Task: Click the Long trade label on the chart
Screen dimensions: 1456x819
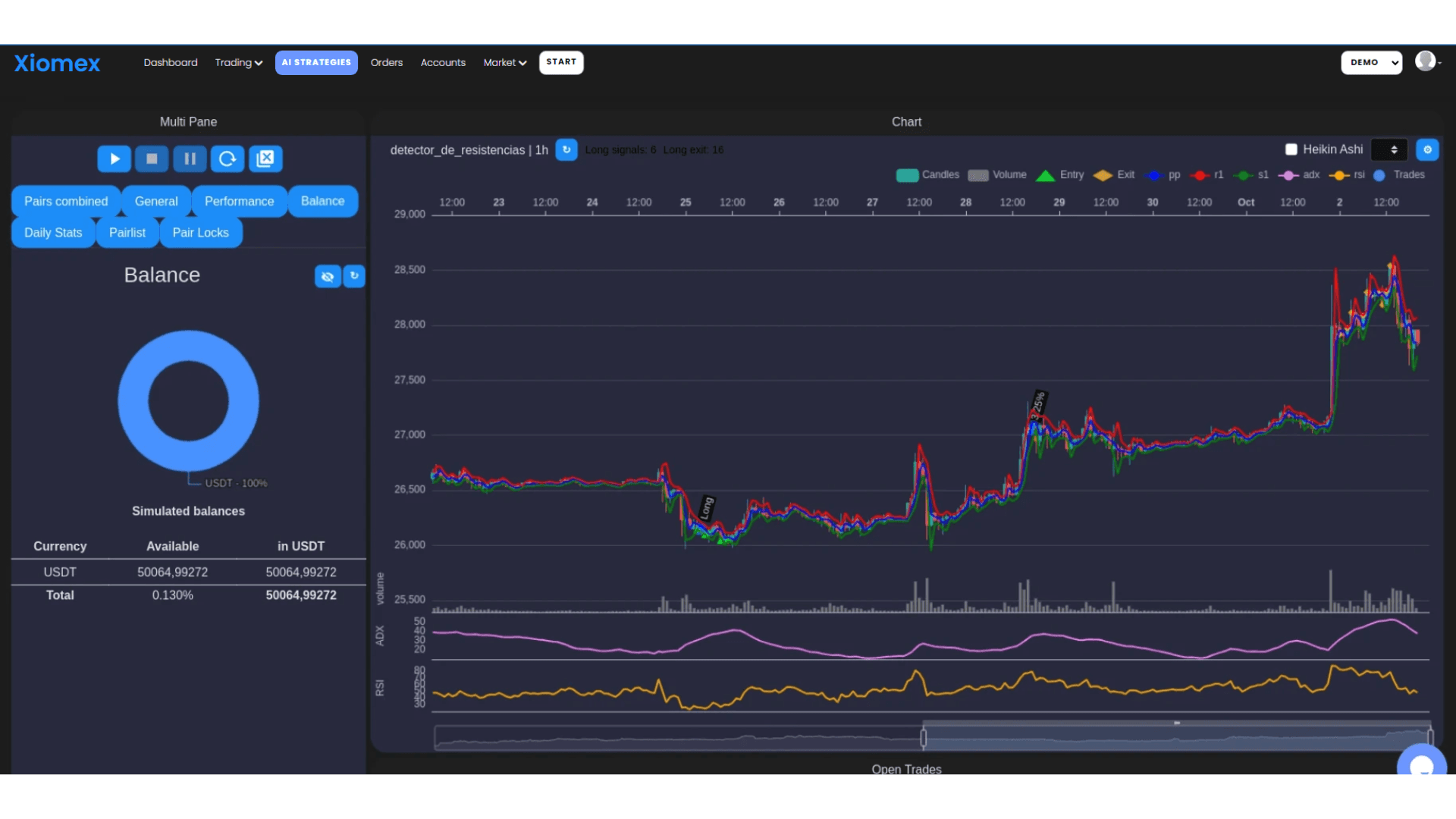Action: point(706,507)
